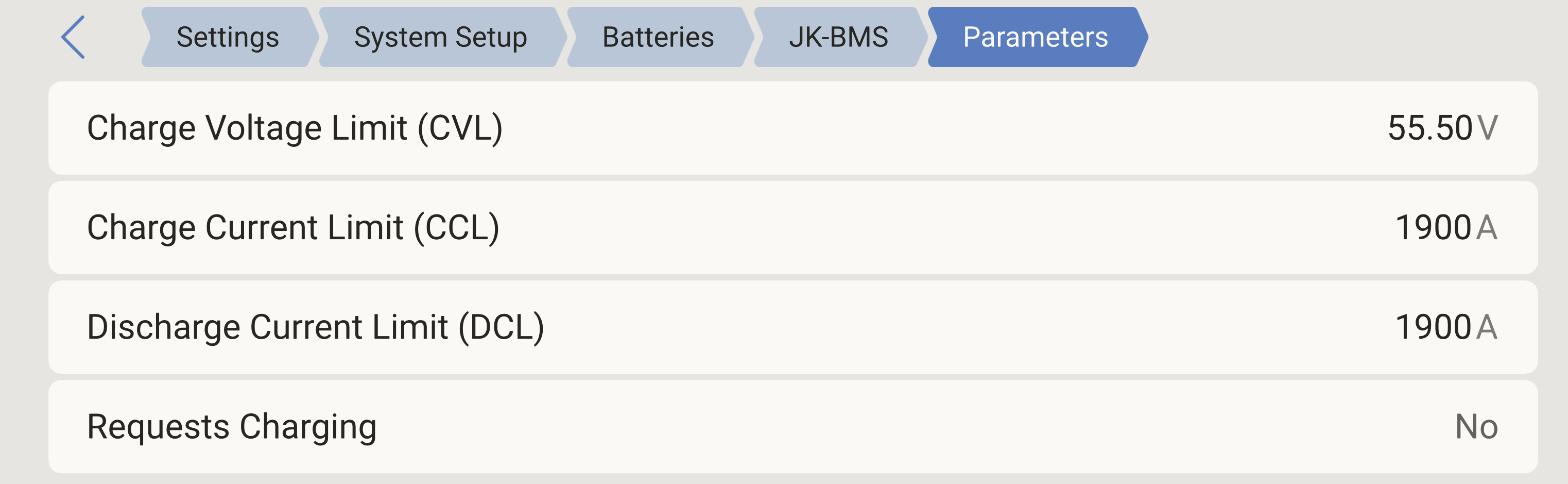Click the back arrow icon
The height and width of the screenshot is (484, 1568).
(x=73, y=37)
